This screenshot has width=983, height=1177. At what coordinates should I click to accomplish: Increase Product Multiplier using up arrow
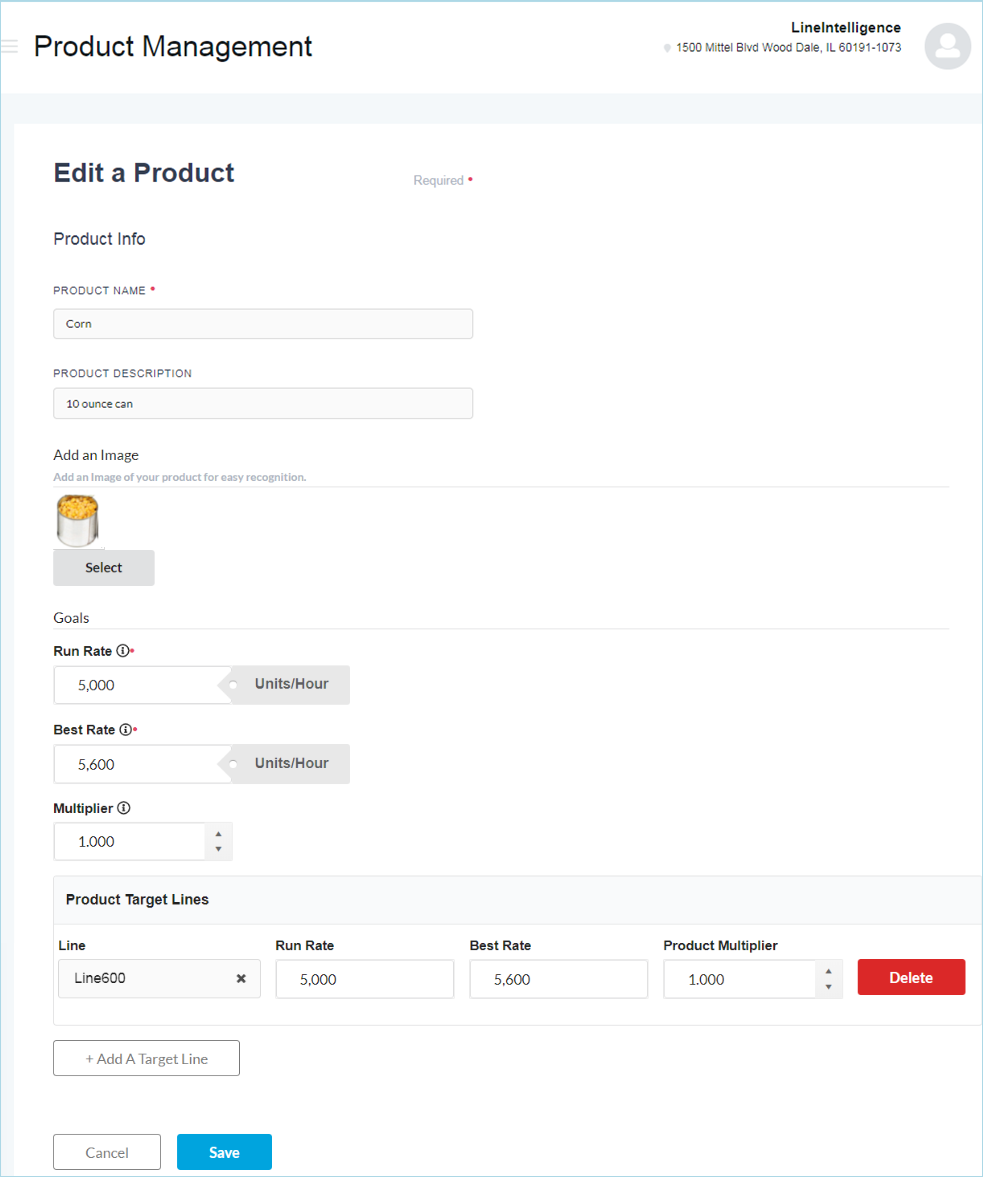828,971
